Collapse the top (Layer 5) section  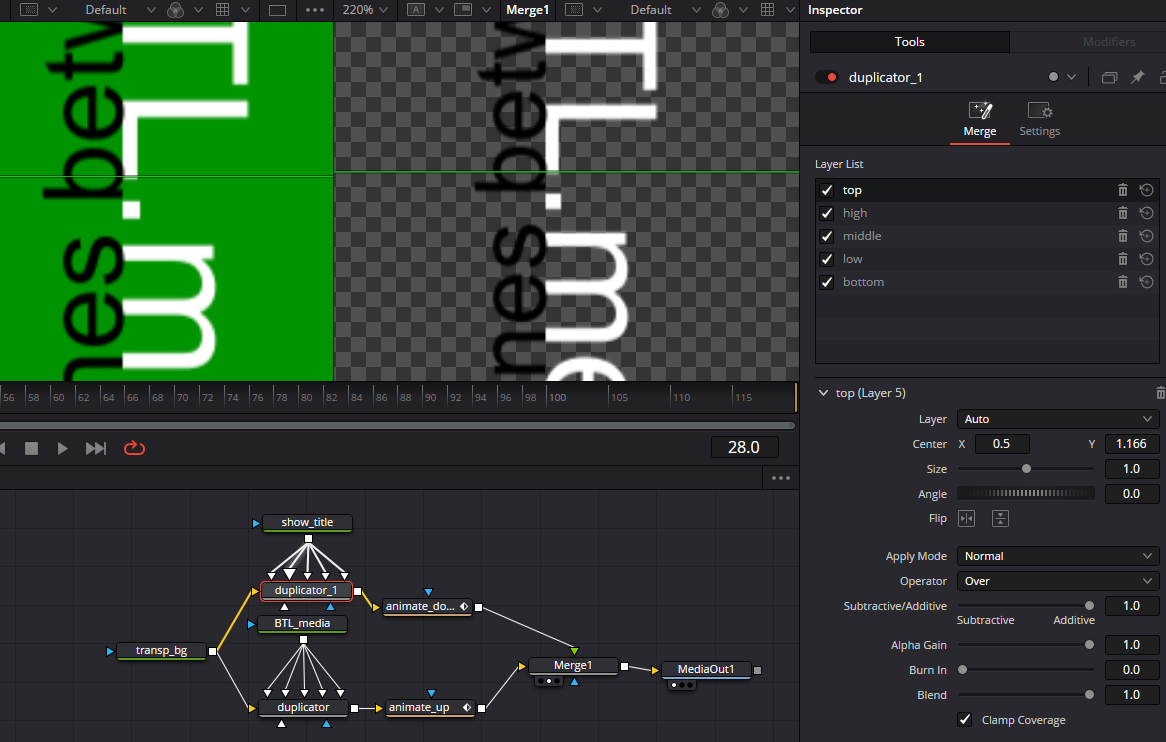pos(823,393)
